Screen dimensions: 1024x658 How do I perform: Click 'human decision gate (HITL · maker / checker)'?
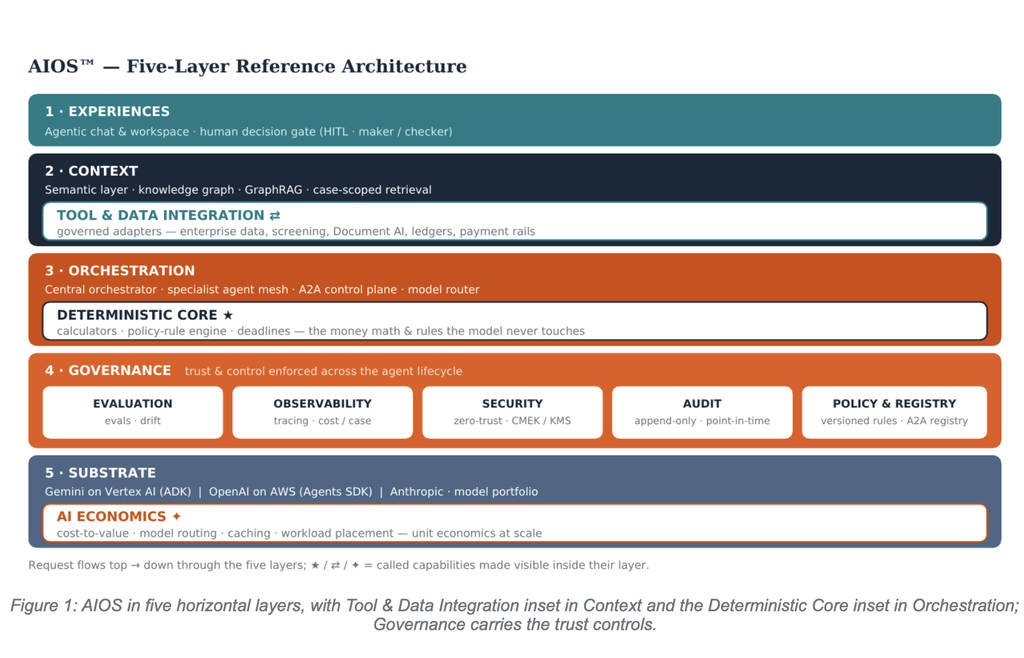[326, 132]
